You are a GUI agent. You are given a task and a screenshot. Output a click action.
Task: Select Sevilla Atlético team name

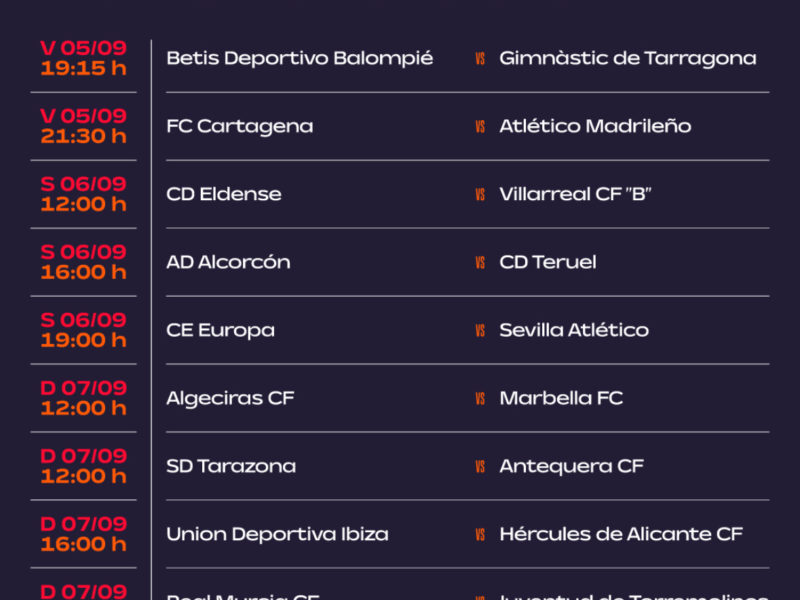click(574, 330)
